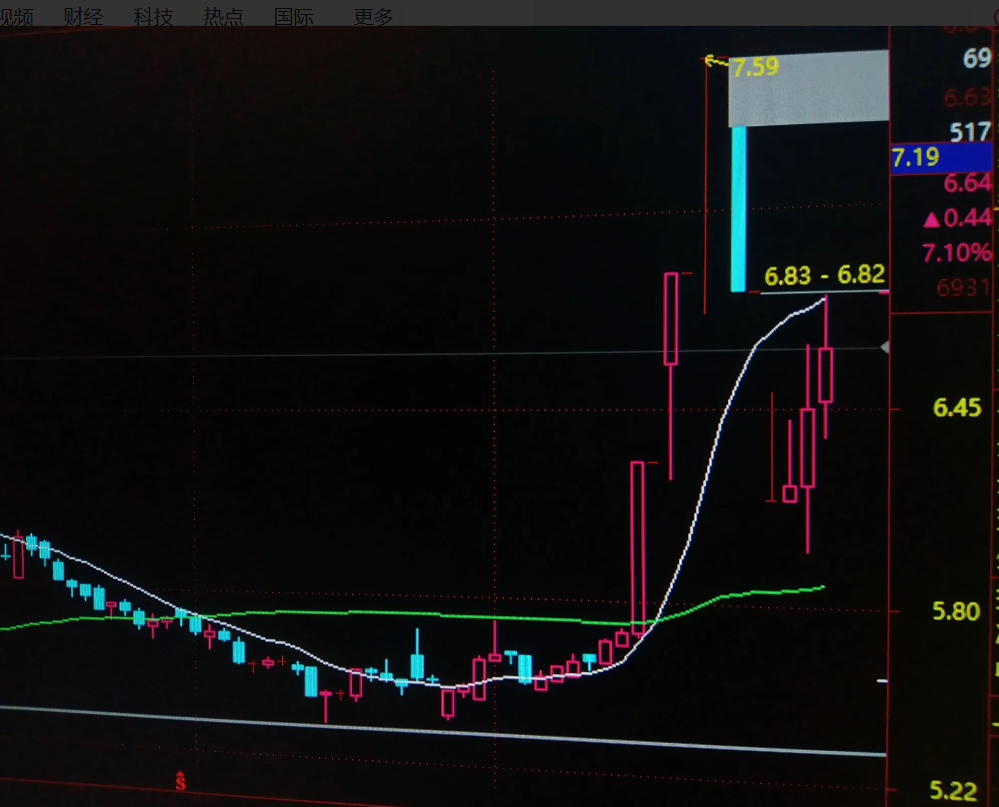The height and width of the screenshot is (807, 999).
Task: Click the yellow arrow beside 7.59 label
Action: (714, 62)
